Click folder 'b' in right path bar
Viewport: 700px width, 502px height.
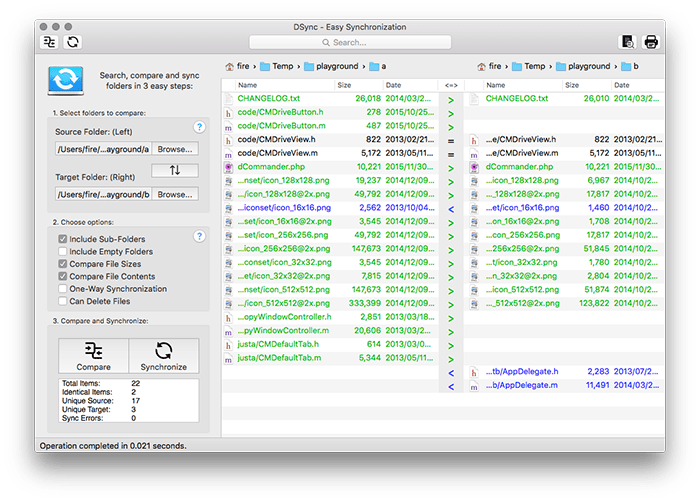coord(630,67)
